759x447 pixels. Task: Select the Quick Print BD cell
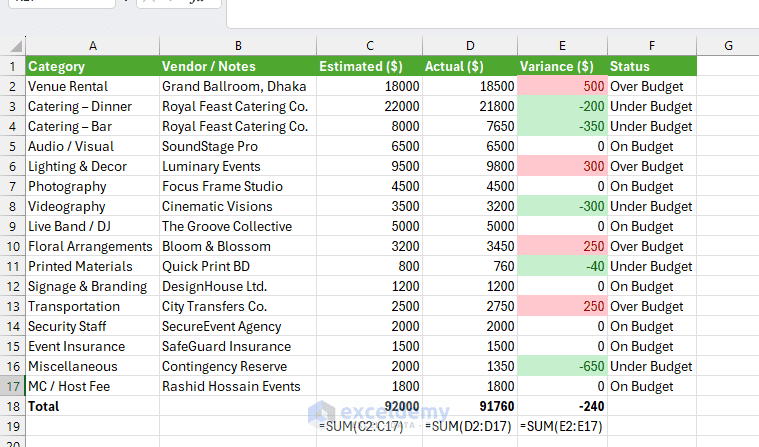pos(238,266)
